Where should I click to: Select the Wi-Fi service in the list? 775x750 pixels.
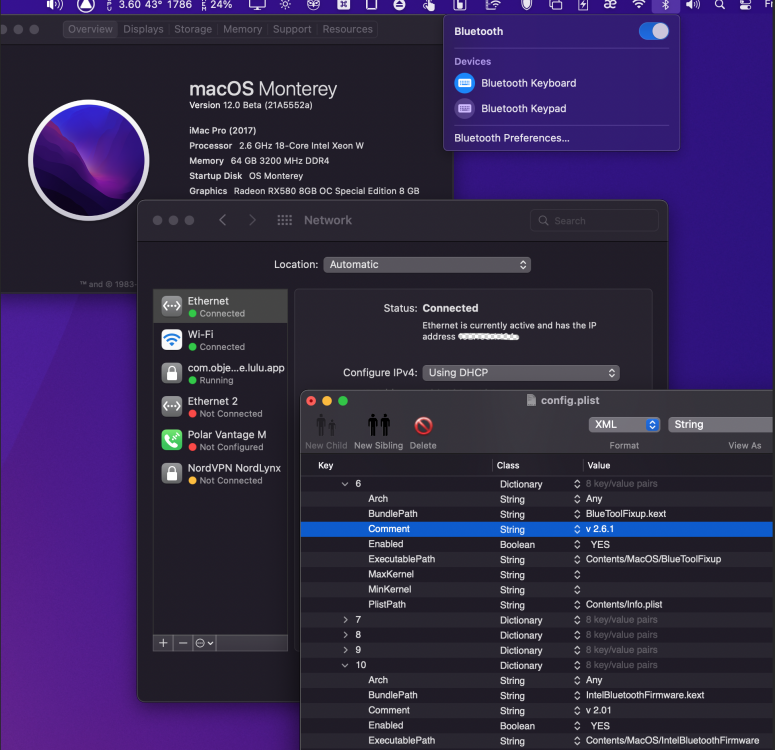point(220,340)
